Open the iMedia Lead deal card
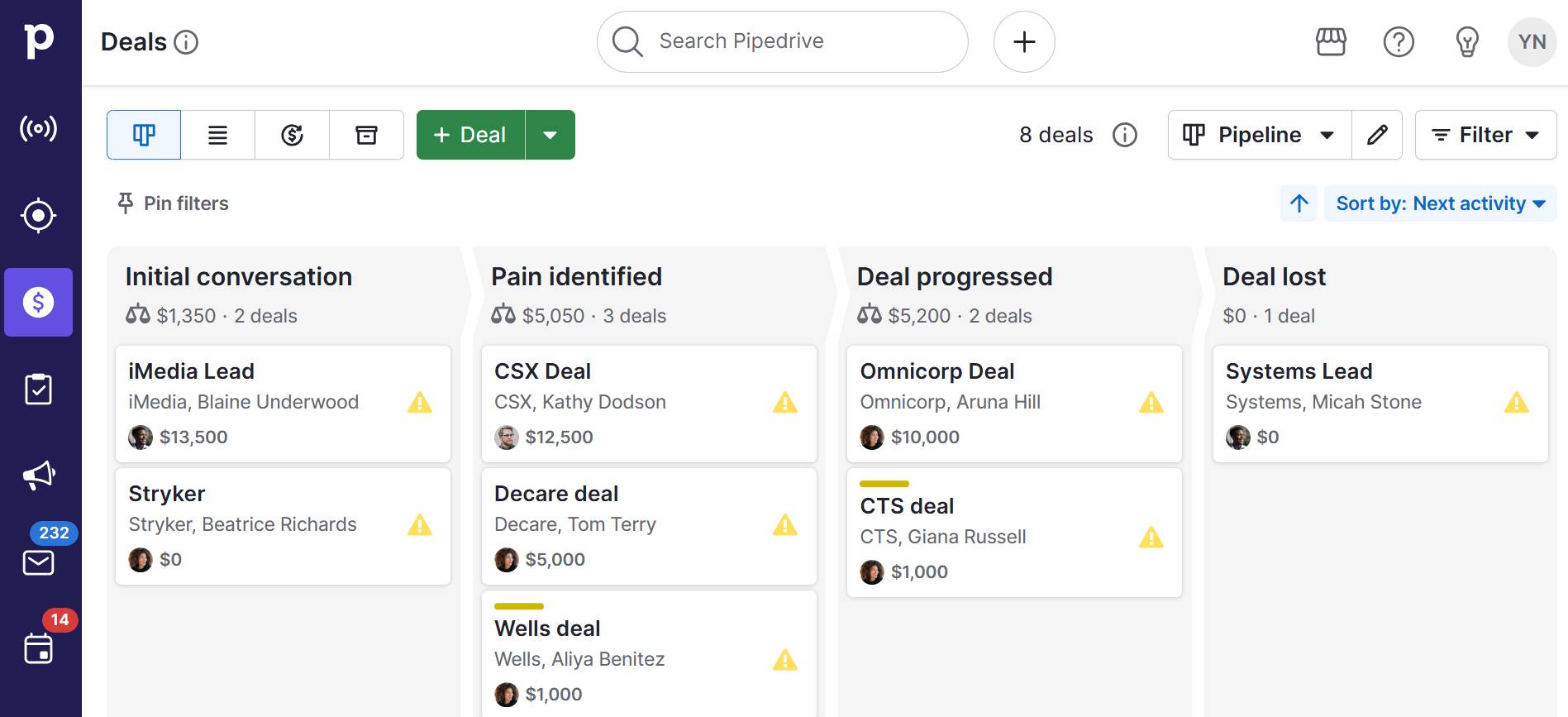1568x717 pixels. pos(283,404)
